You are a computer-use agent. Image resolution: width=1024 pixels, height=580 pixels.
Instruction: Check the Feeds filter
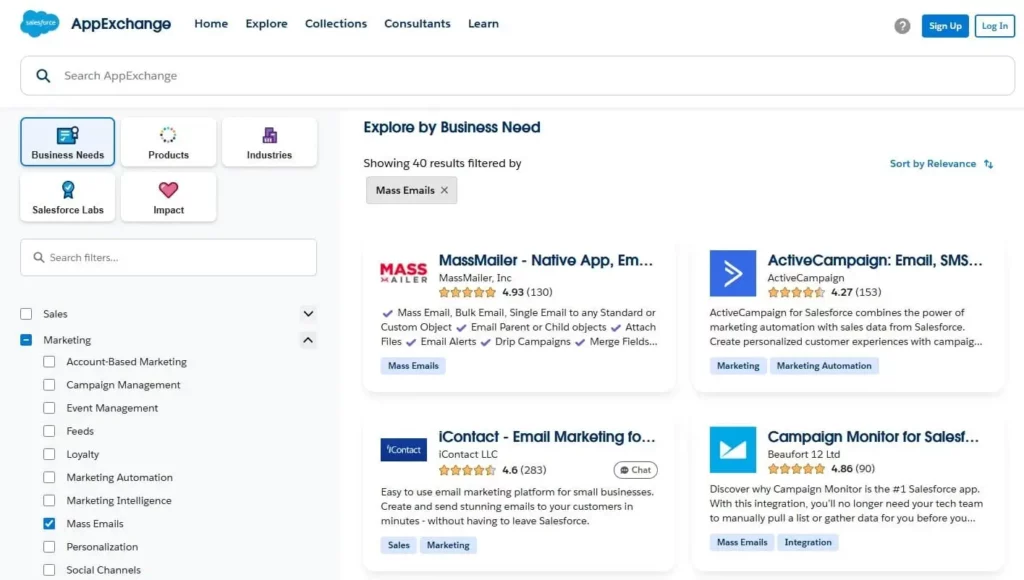coord(49,431)
